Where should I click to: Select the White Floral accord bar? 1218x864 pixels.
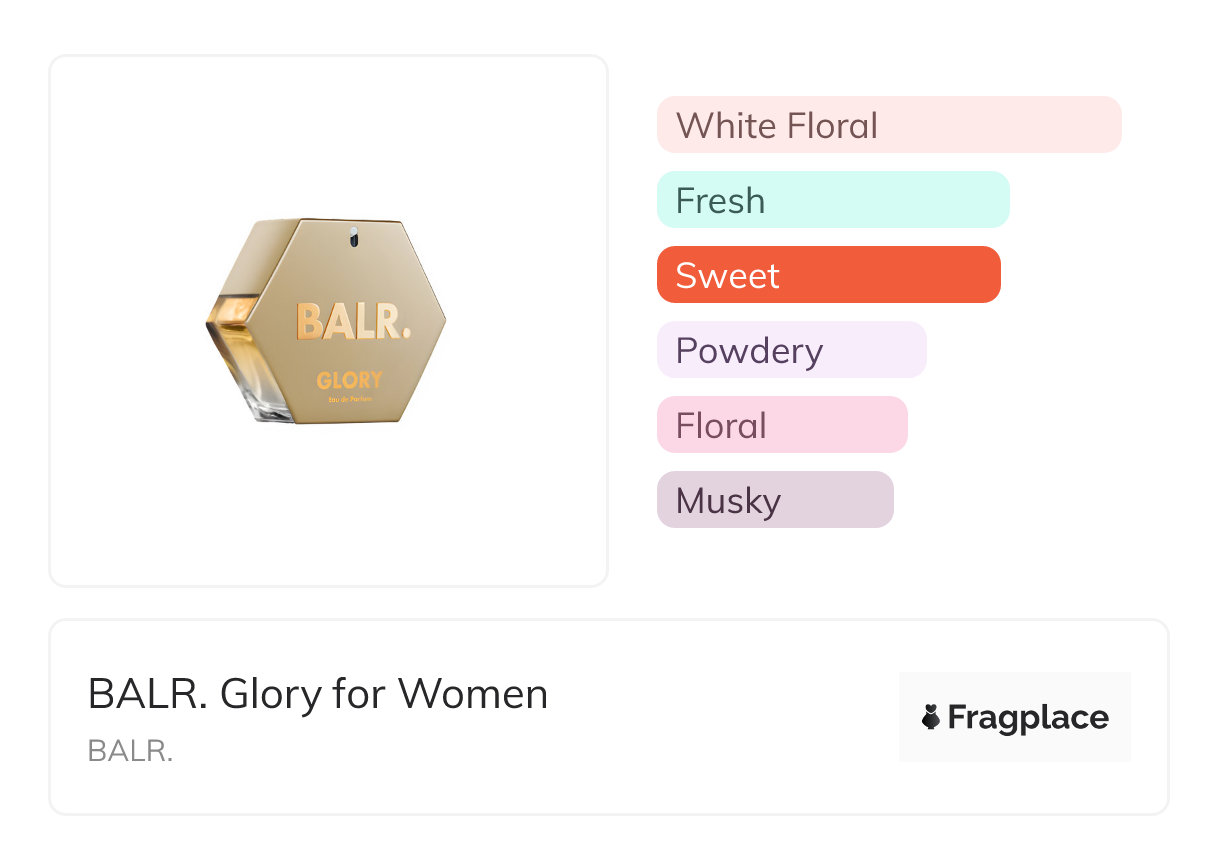pyautogui.click(x=888, y=125)
